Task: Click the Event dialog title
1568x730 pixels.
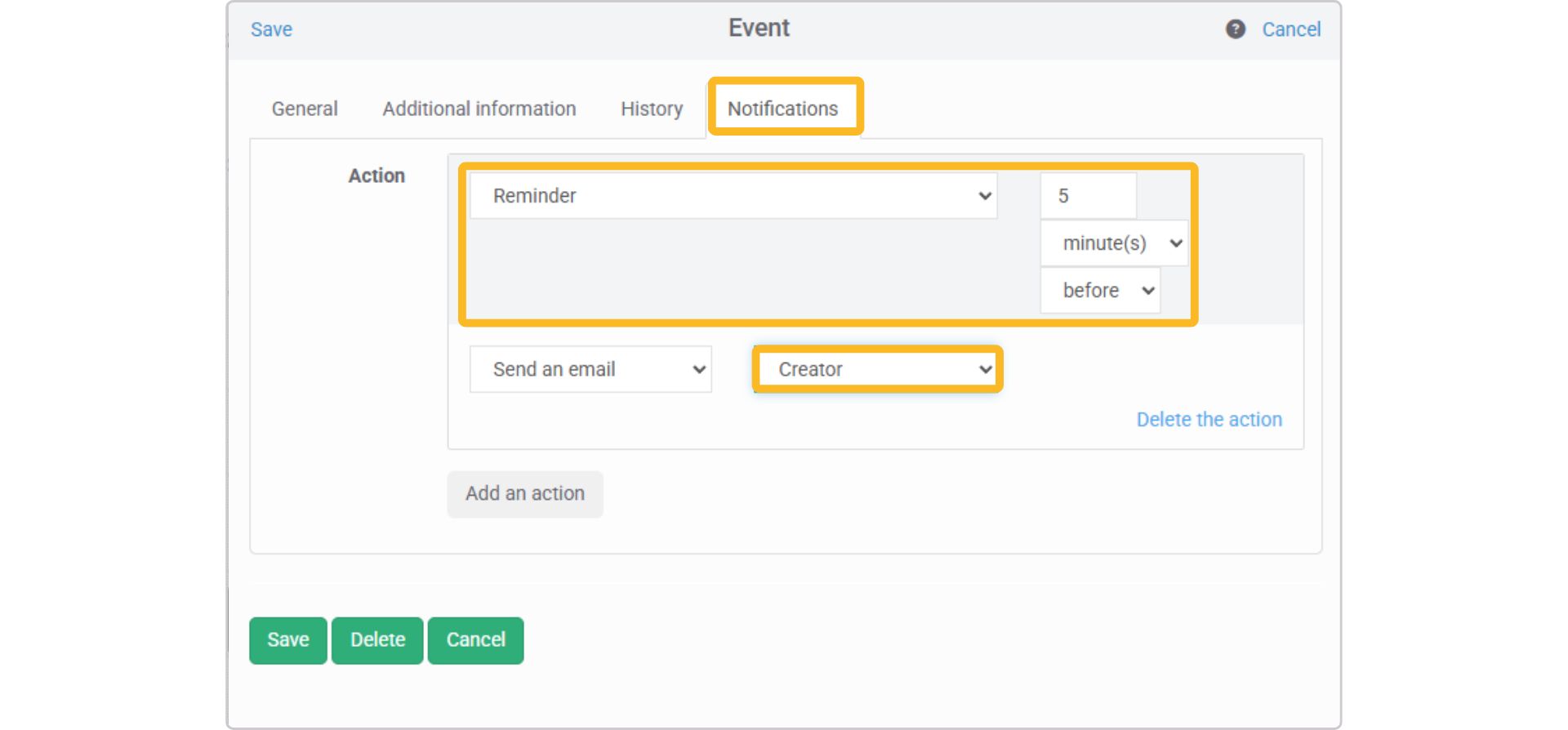Action: click(759, 28)
